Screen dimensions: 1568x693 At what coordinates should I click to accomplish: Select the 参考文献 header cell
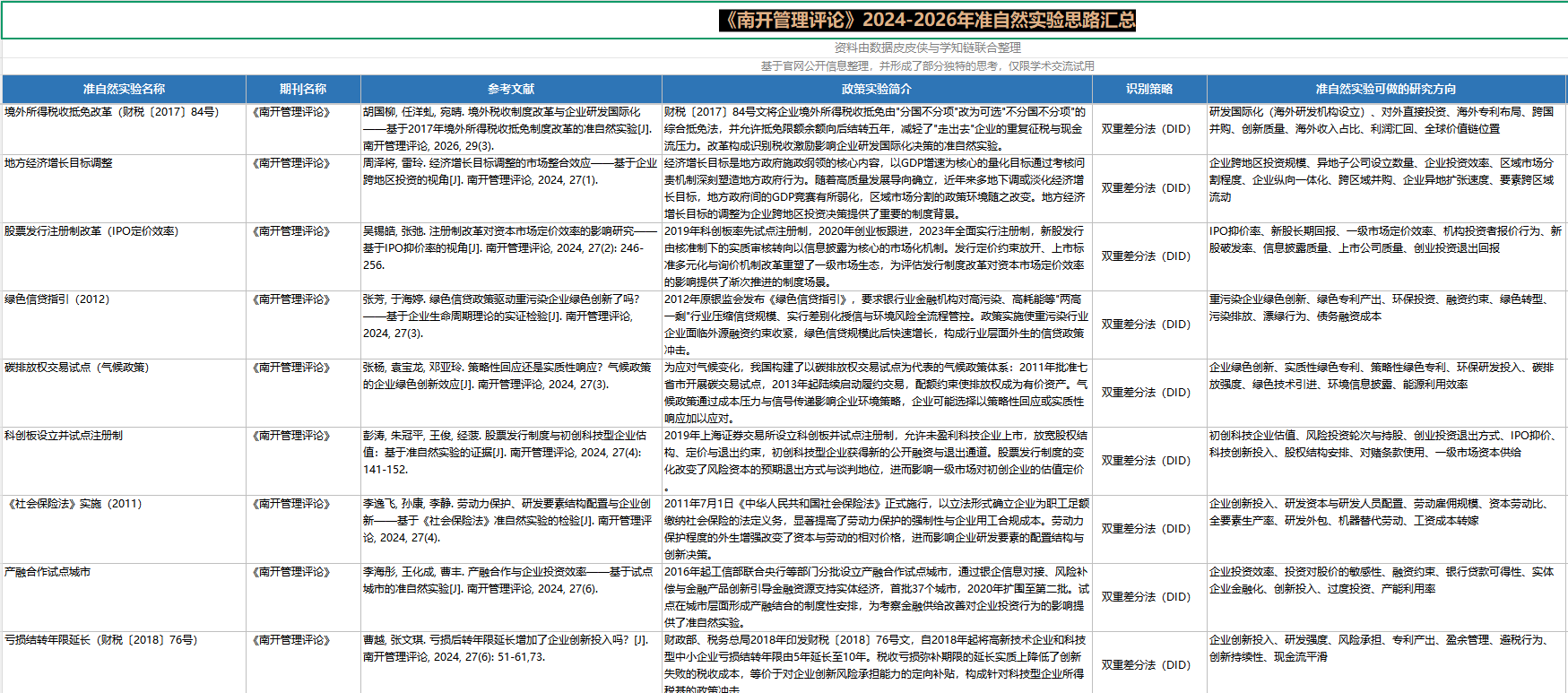511,89
